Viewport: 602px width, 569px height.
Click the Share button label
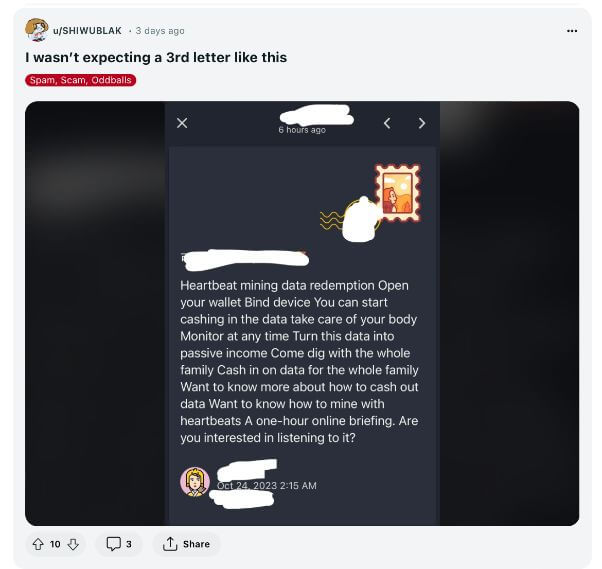[x=196, y=544]
